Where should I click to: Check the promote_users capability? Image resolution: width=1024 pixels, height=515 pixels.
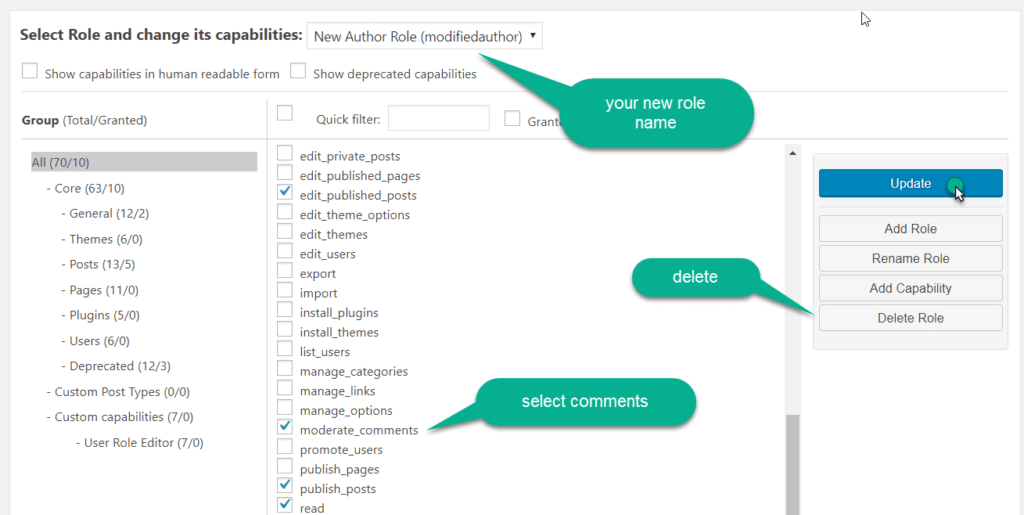pos(285,447)
